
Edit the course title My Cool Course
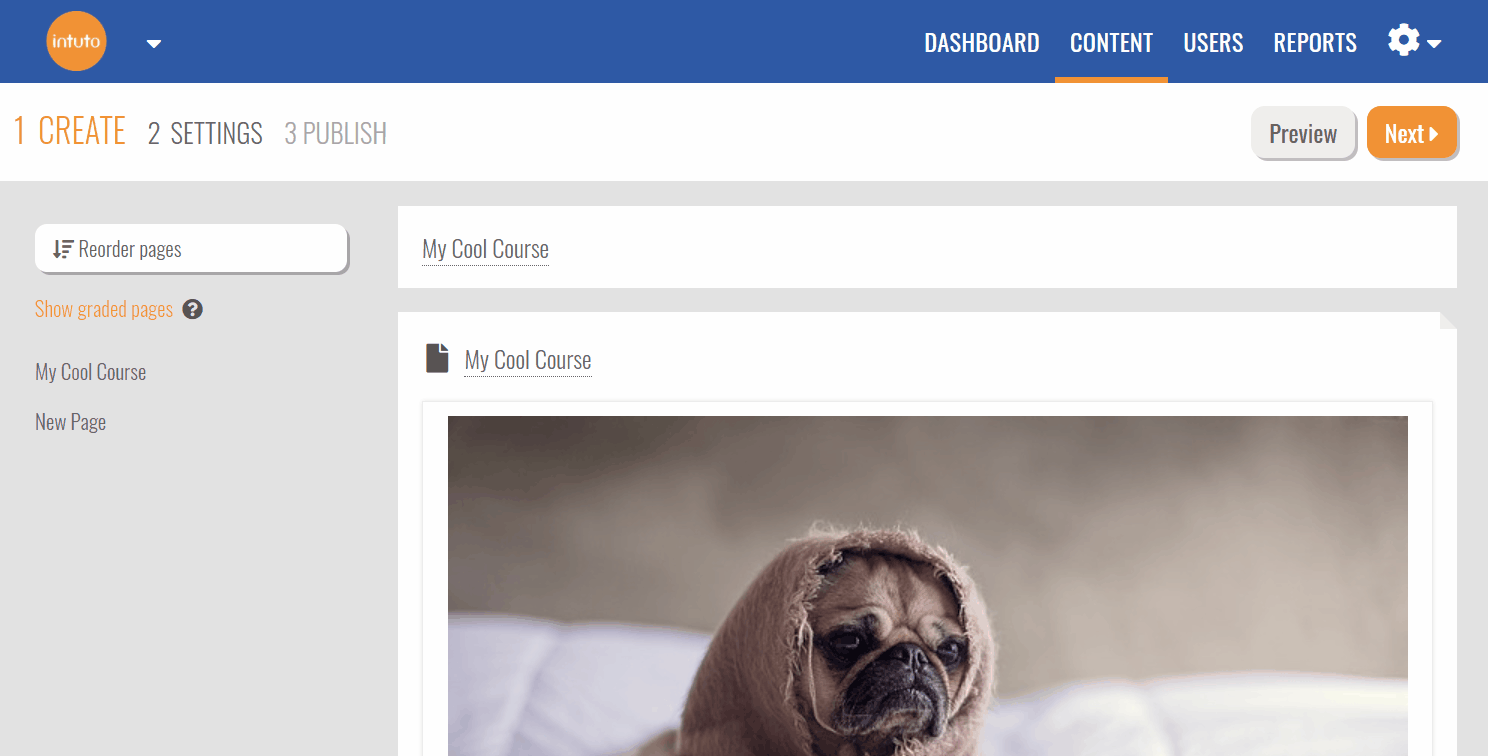coord(485,249)
